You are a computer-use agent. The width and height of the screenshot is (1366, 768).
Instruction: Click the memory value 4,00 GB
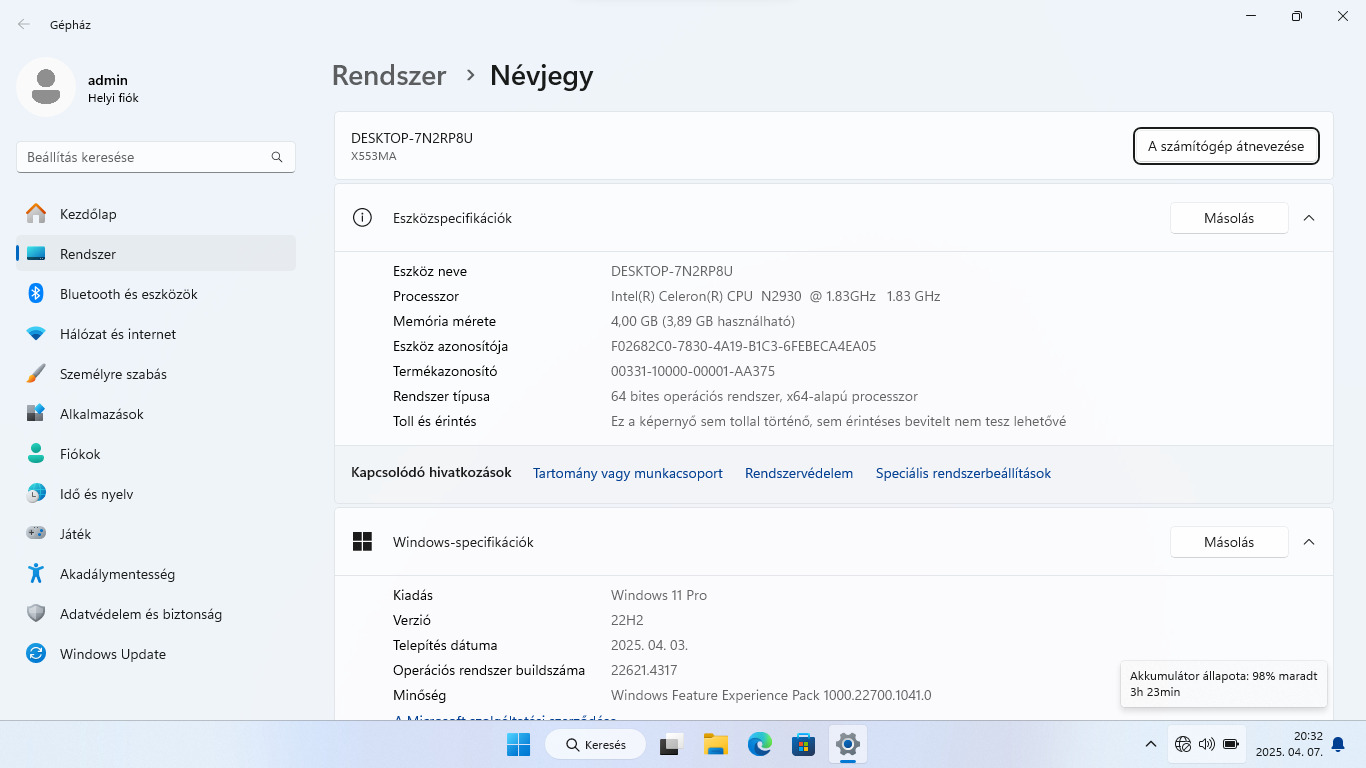click(703, 321)
